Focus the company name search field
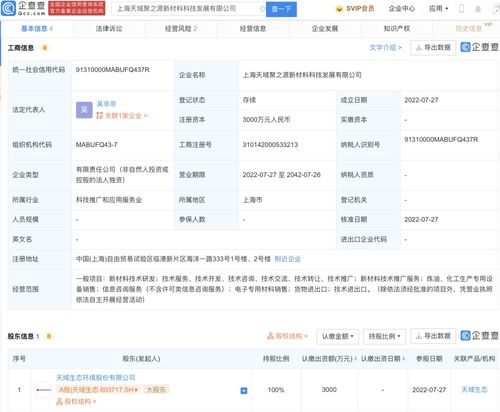This screenshot has height=412, width=500. coord(187,9)
